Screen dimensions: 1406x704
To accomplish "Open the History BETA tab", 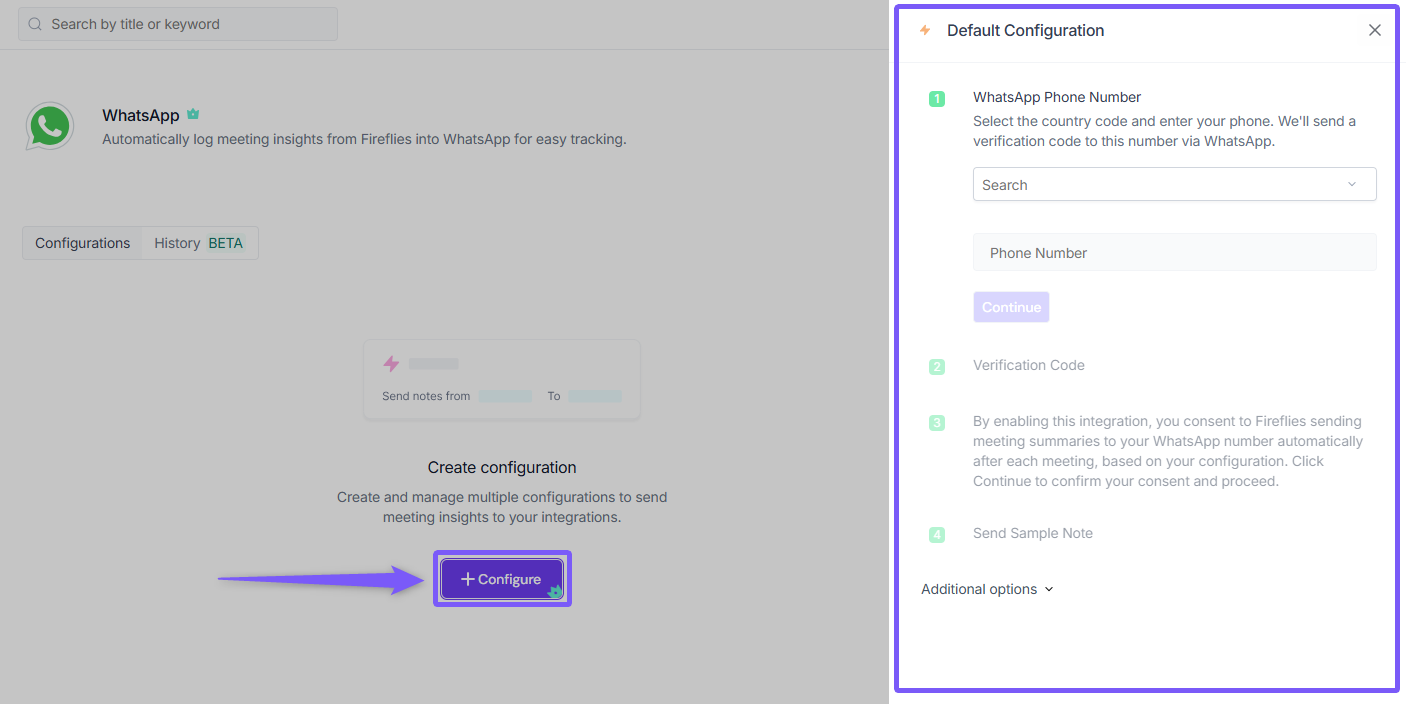I will coord(199,243).
